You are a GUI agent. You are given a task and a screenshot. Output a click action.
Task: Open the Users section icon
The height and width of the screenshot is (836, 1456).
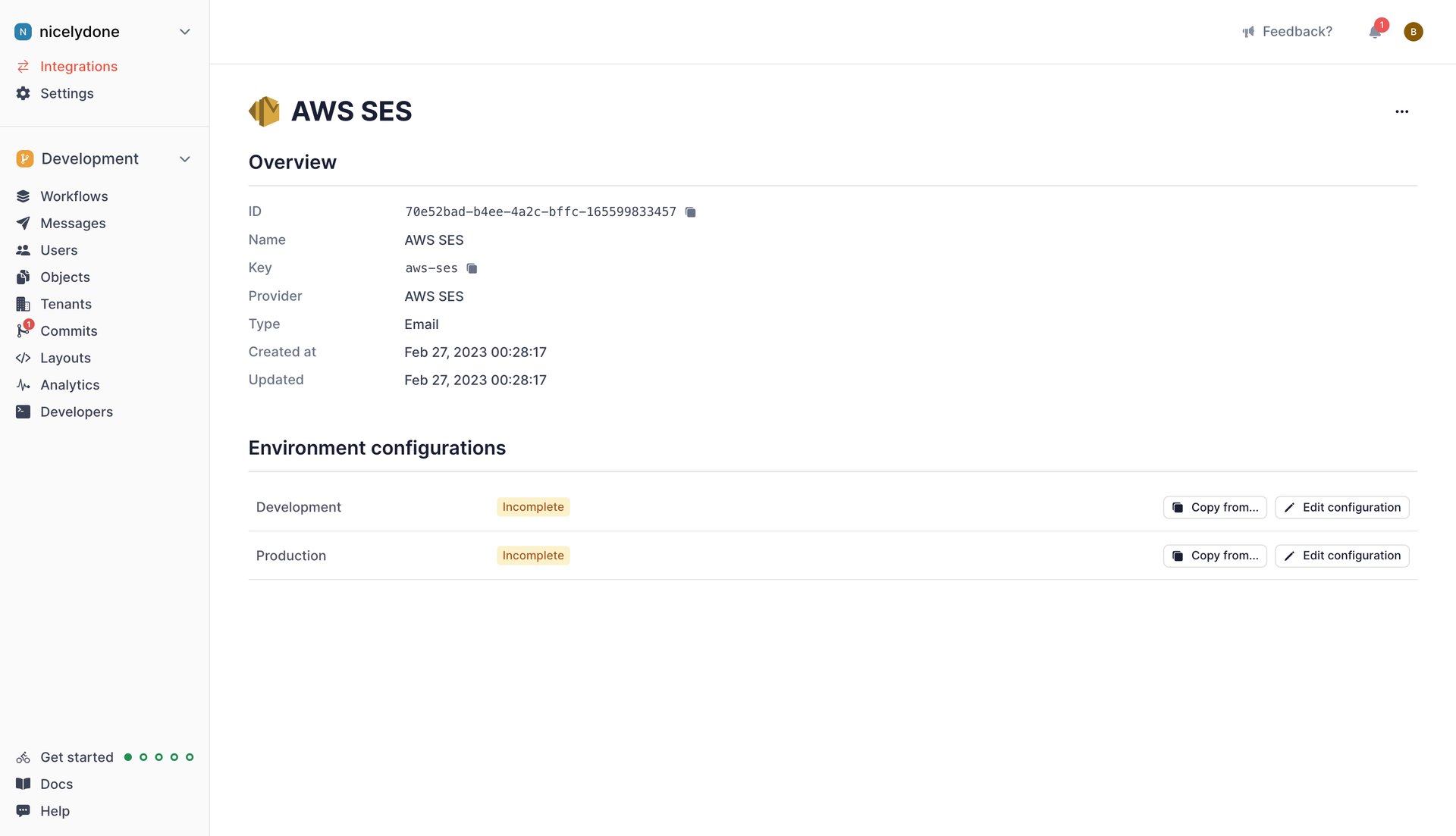[24, 249]
